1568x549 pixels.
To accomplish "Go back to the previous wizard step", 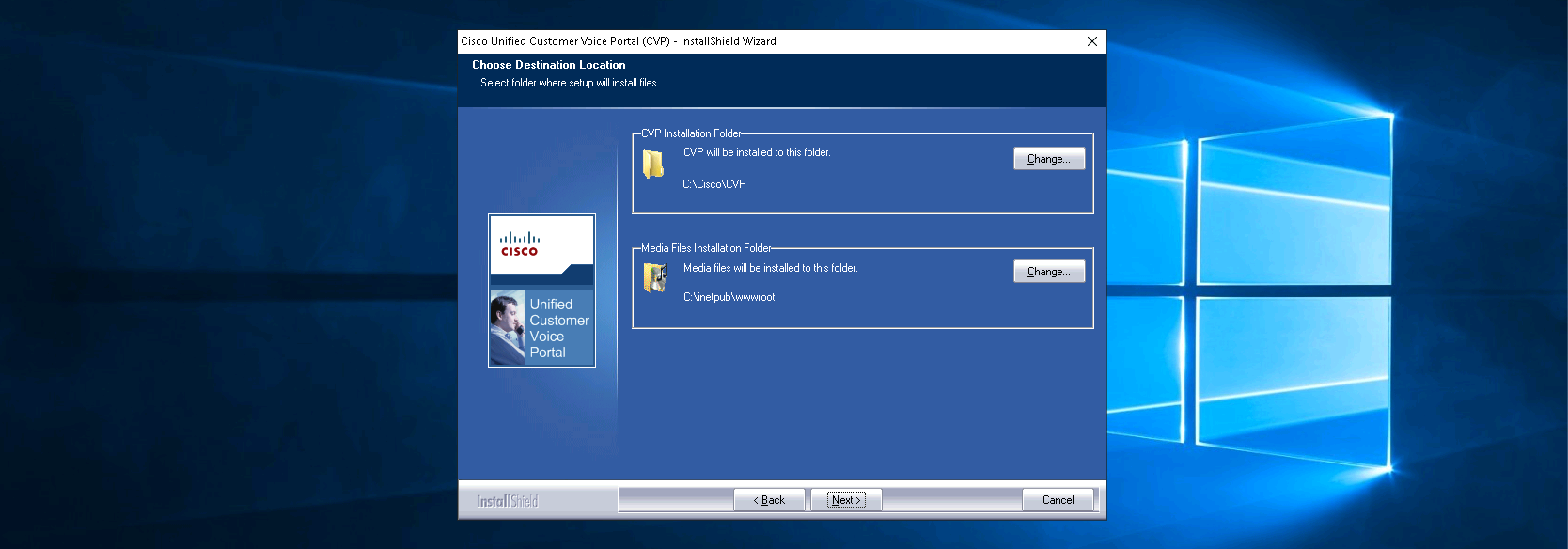I will click(769, 500).
